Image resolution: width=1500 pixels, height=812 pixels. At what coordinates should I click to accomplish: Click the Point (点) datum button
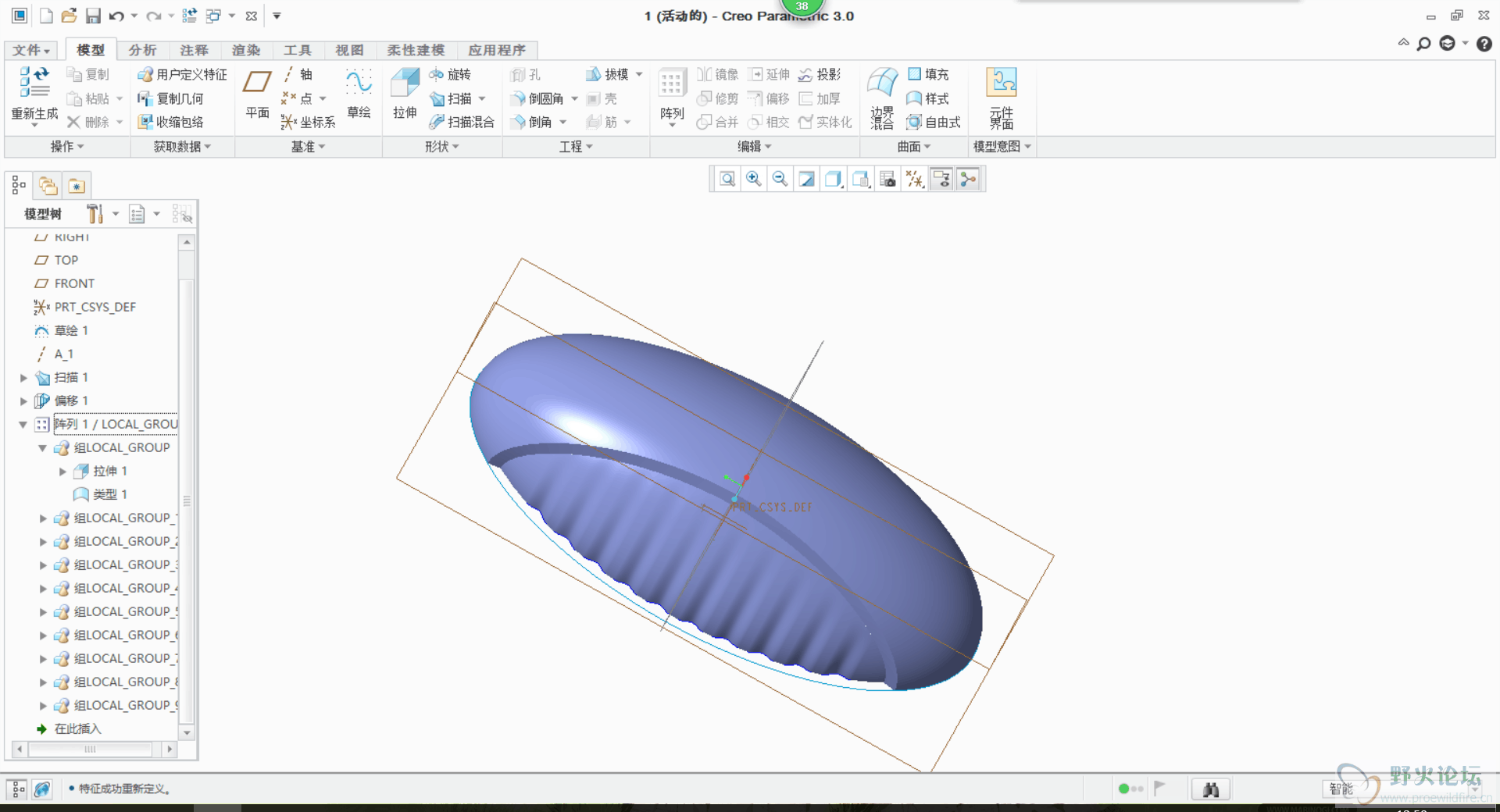pyautogui.click(x=298, y=98)
